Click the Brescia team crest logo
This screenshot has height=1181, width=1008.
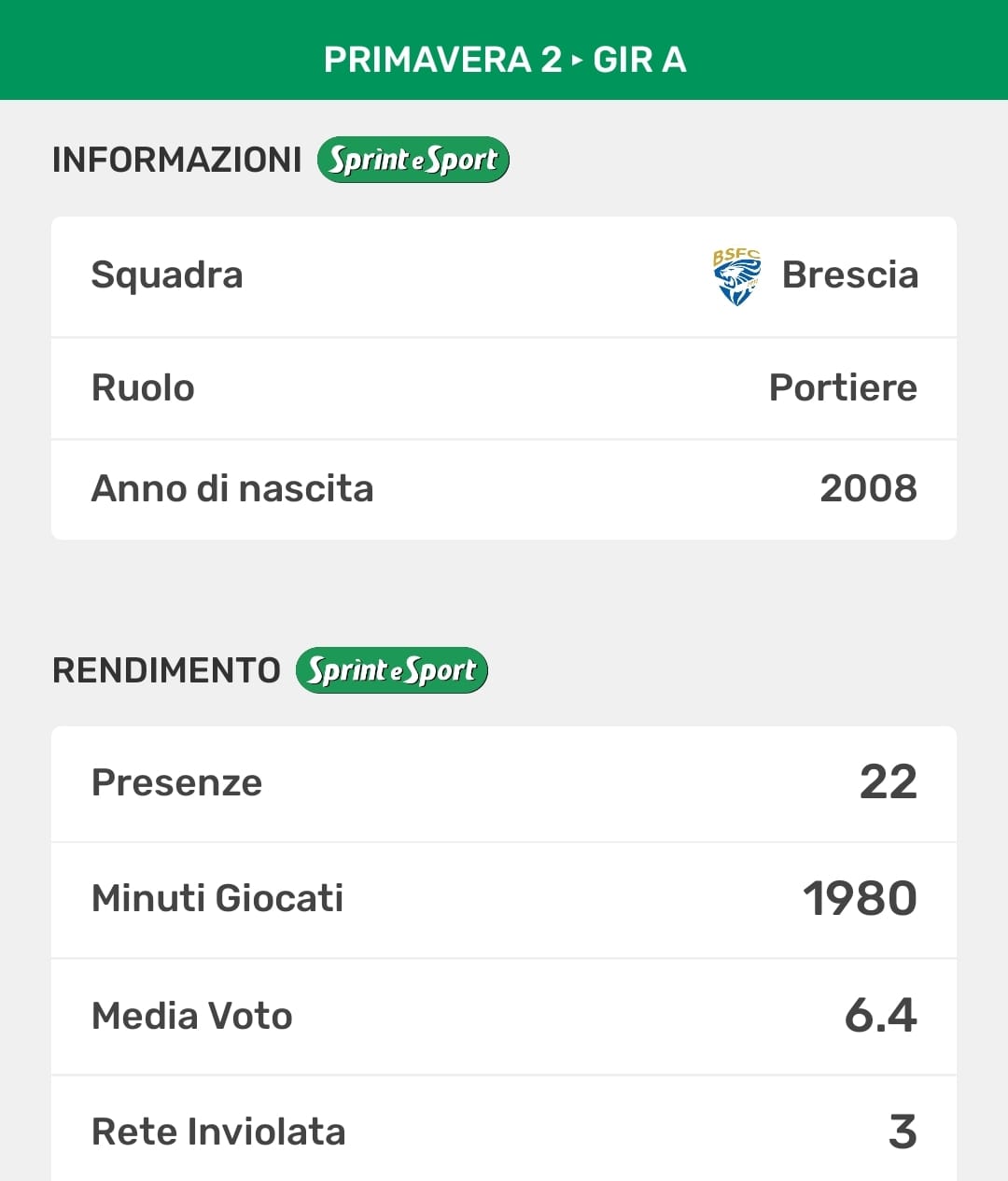(736, 276)
